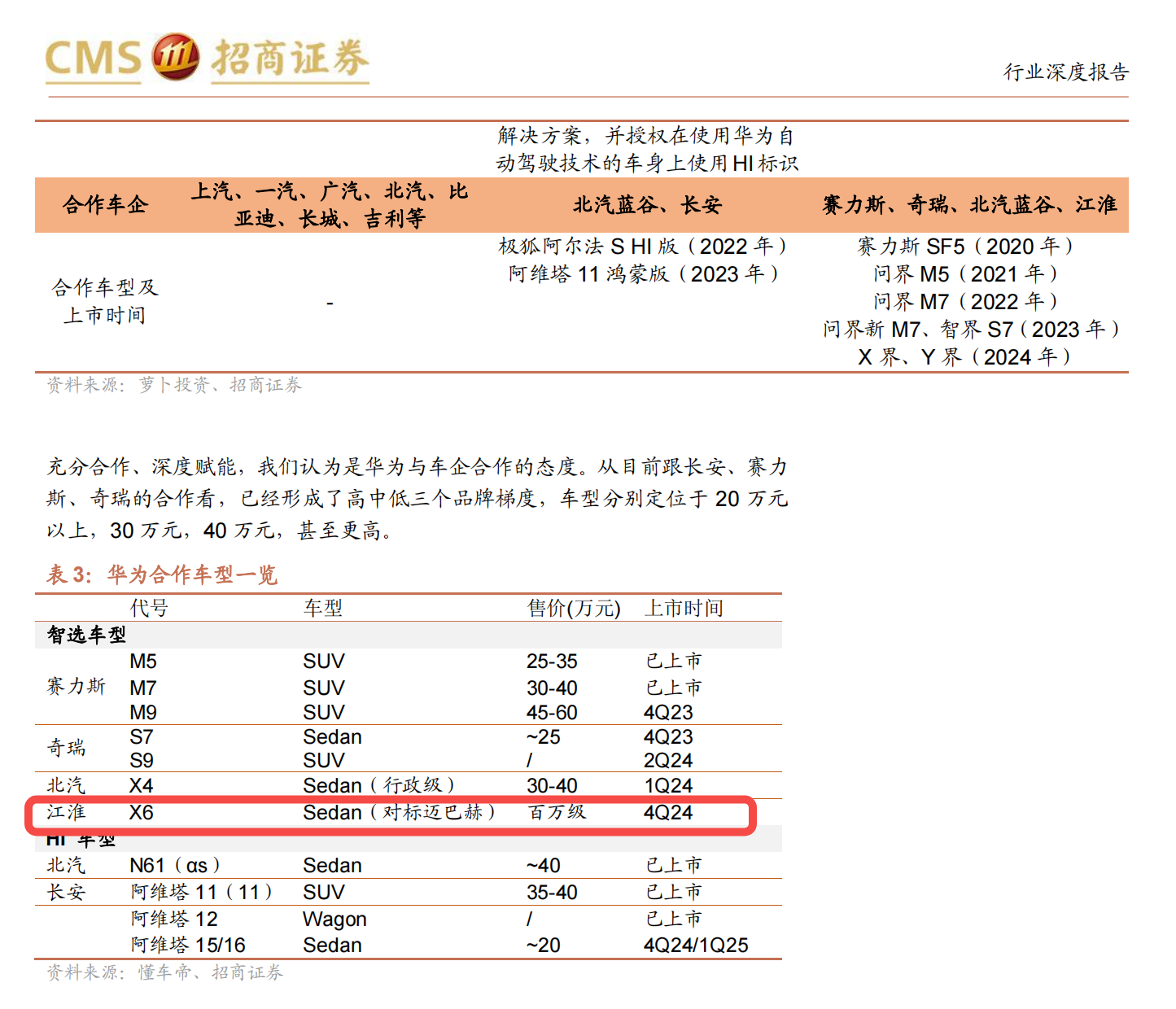Screen dimensions: 1176x1009
Task: Click the "智选车型" section heading
Action: [x=86, y=635]
